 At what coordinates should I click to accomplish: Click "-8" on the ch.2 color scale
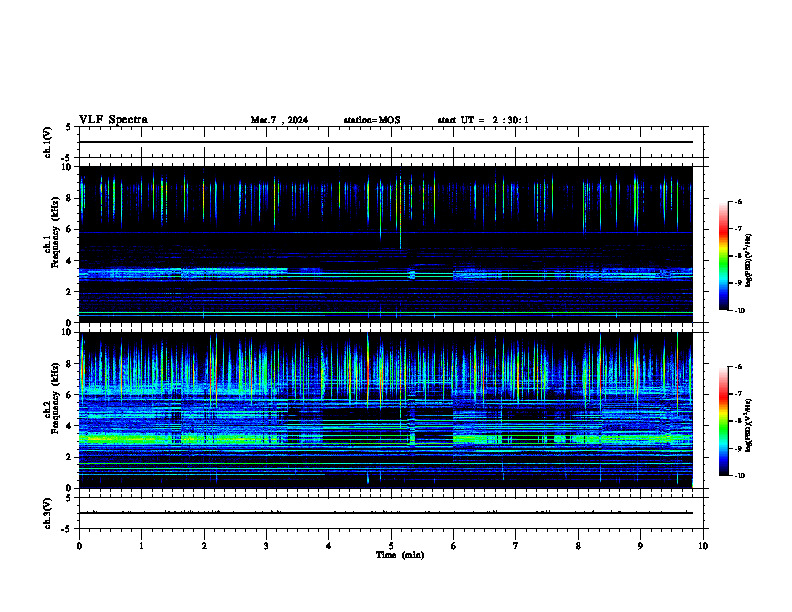[x=738, y=421]
